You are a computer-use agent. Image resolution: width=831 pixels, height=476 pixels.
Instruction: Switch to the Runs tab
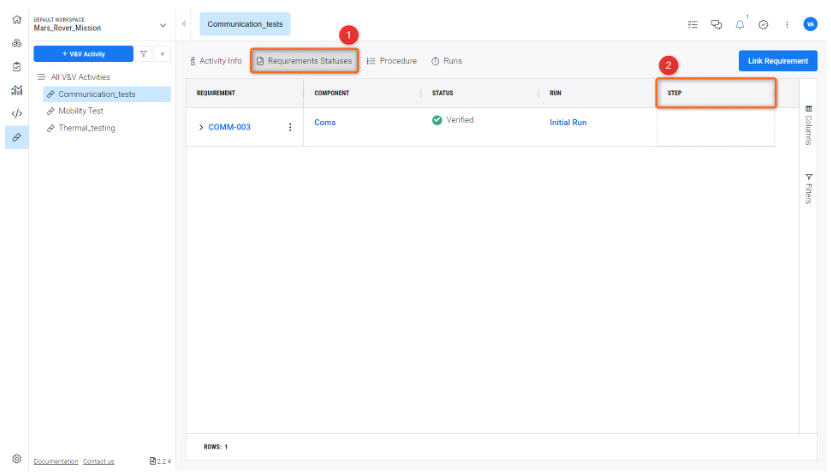(447, 61)
